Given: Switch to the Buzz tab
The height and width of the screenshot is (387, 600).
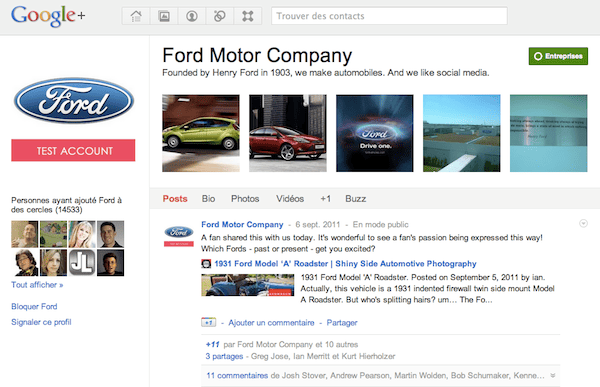Looking at the screenshot, I should tap(355, 199).
